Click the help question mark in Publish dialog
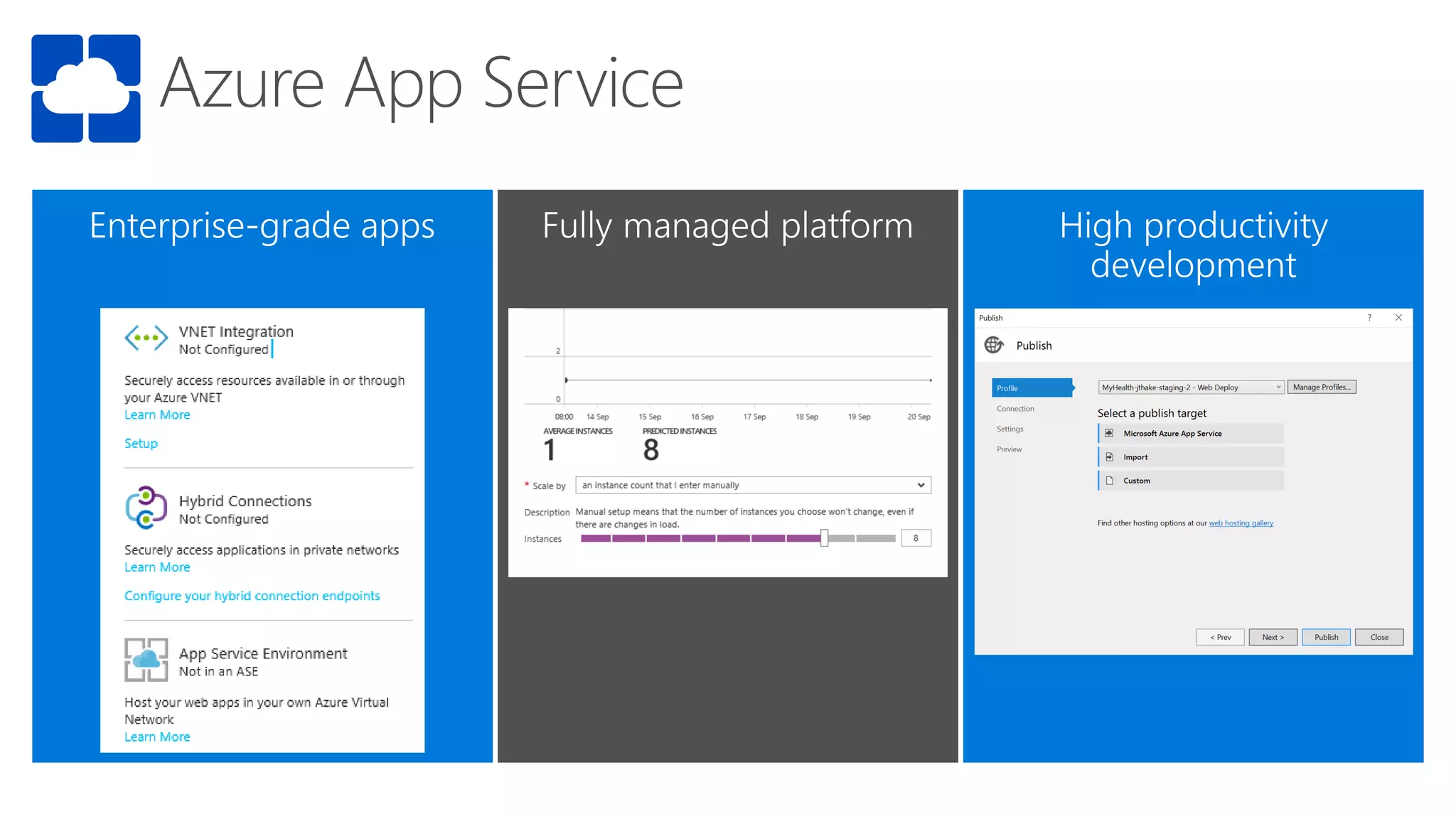This screenshot has width=1456, height=819. 1369,318
